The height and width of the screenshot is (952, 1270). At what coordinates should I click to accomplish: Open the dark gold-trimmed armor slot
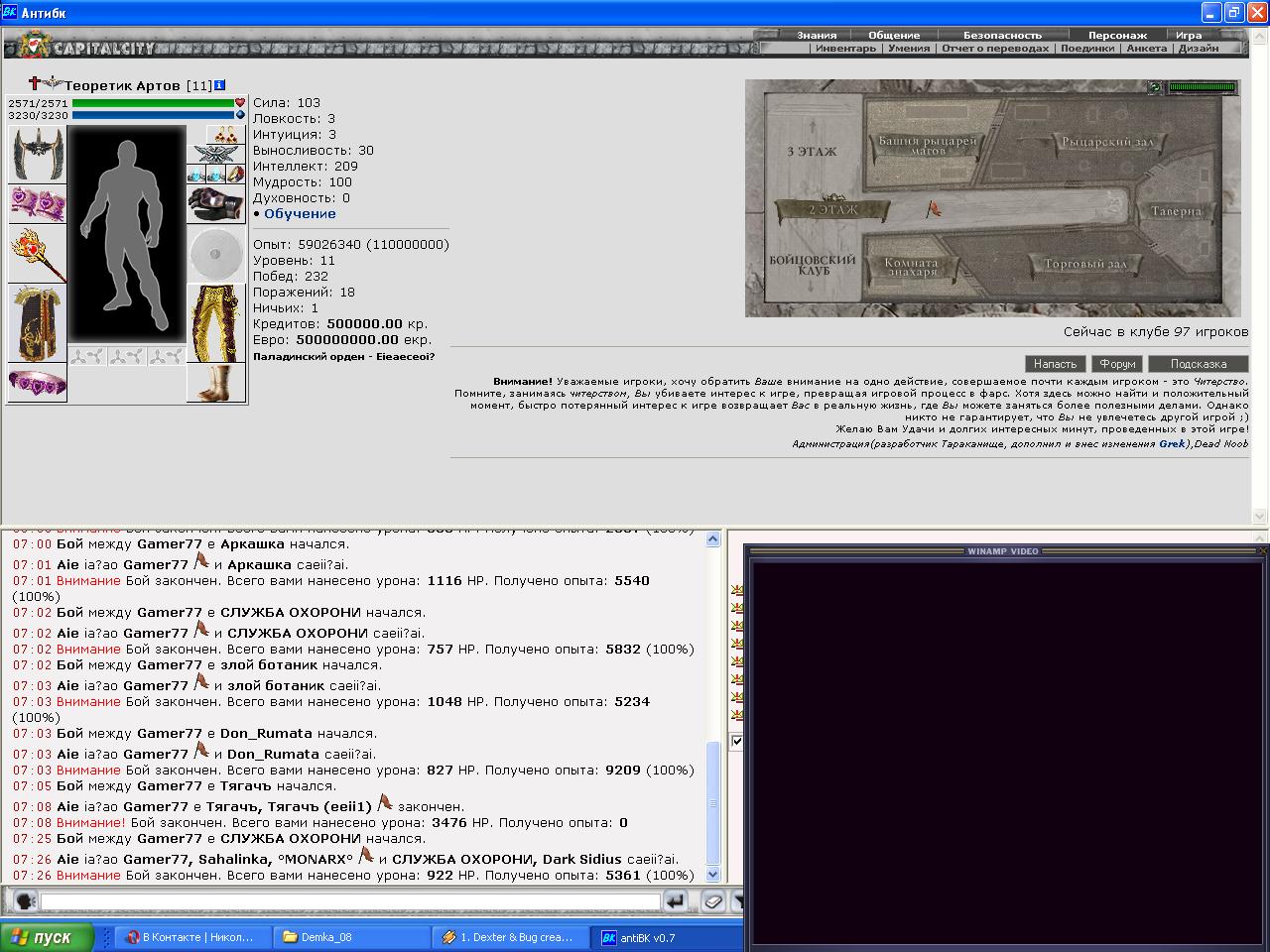[37, 324]
